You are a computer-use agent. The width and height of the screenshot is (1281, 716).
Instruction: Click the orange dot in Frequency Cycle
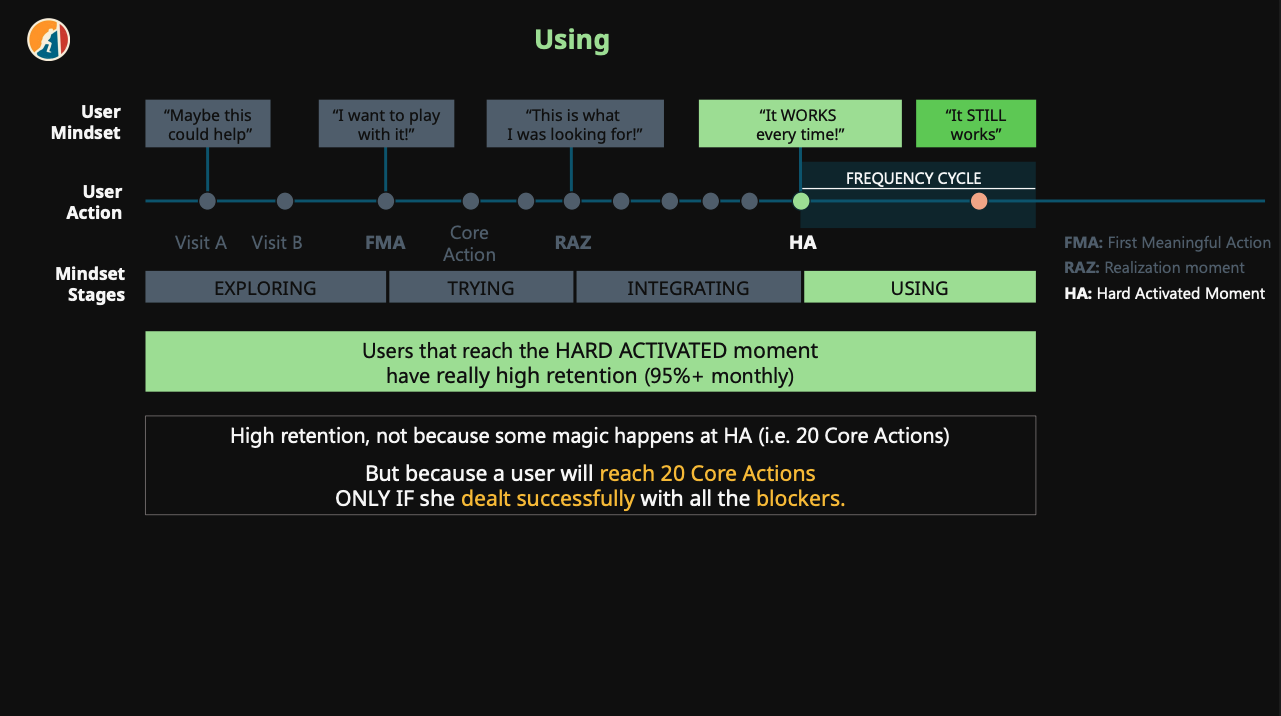coord(979,201)
